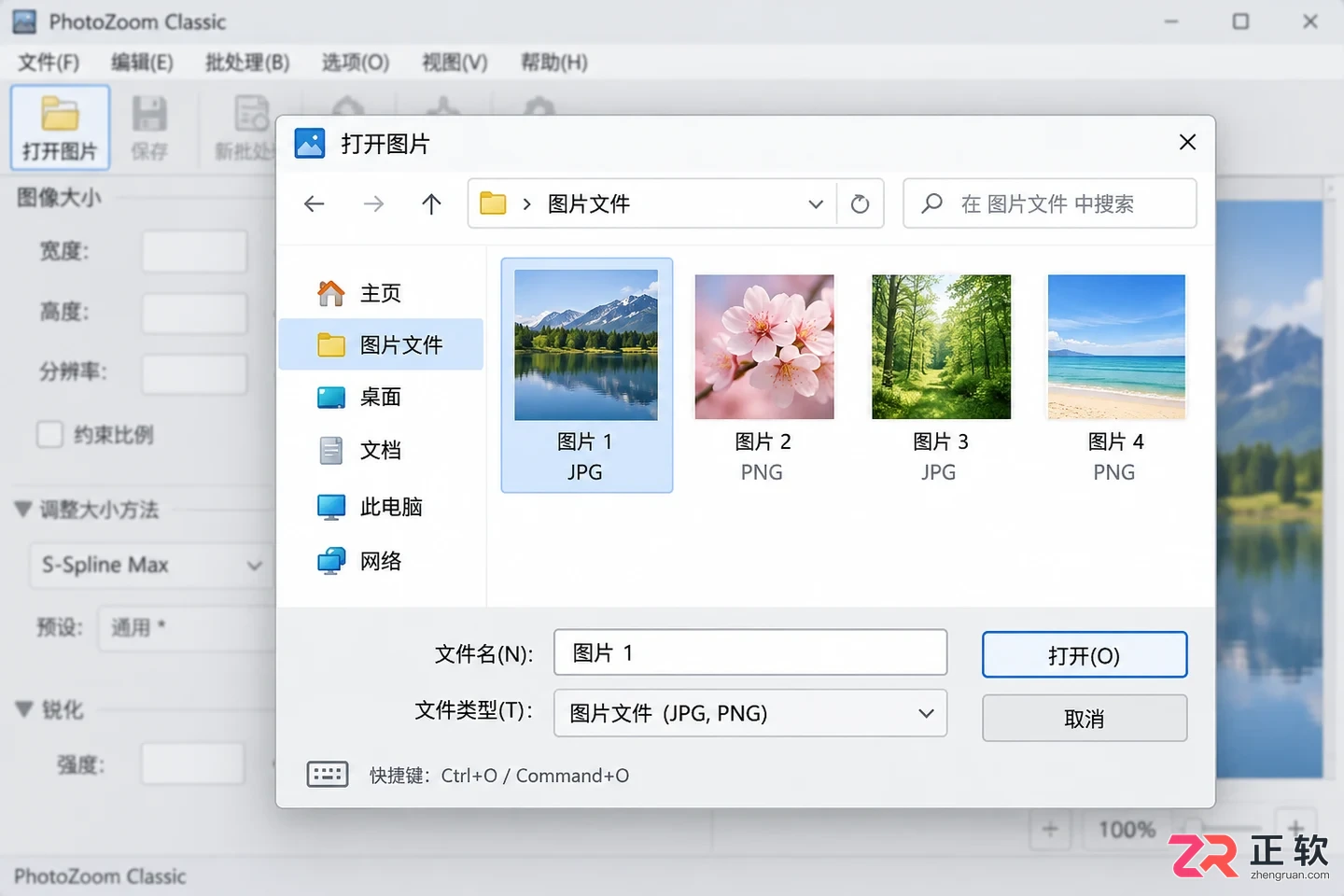Open the 帮助(H) menu

554,63
